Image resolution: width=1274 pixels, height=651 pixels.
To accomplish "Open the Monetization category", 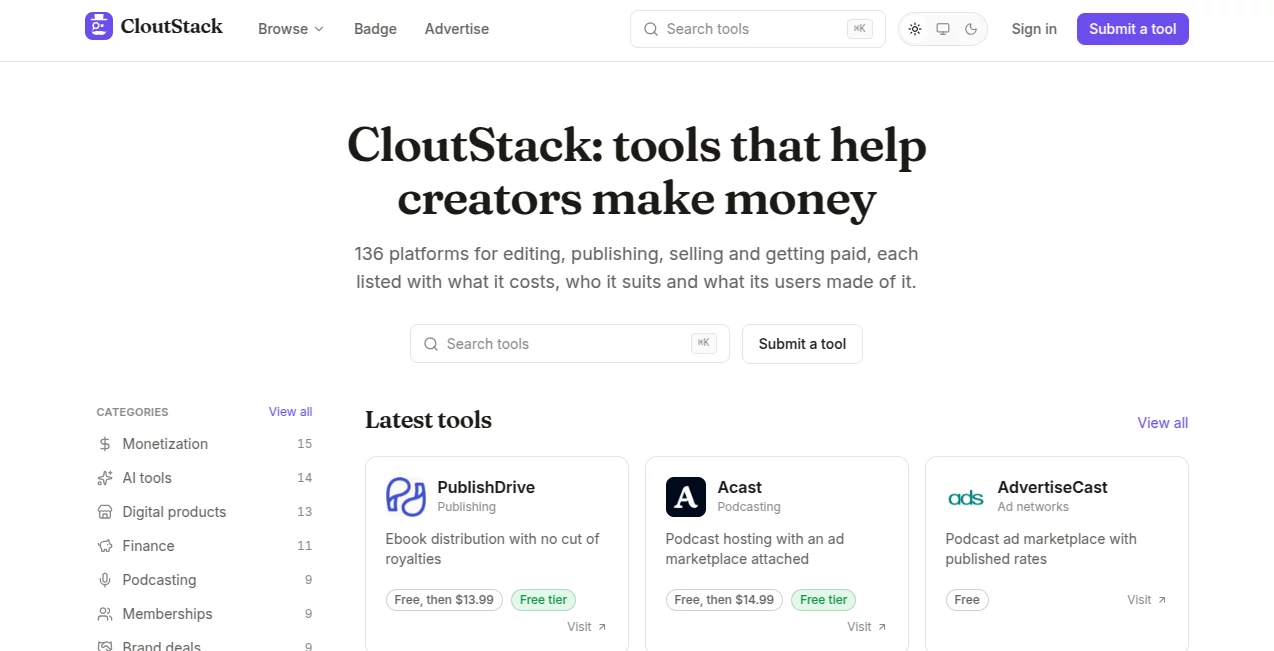I will [205, 444].
